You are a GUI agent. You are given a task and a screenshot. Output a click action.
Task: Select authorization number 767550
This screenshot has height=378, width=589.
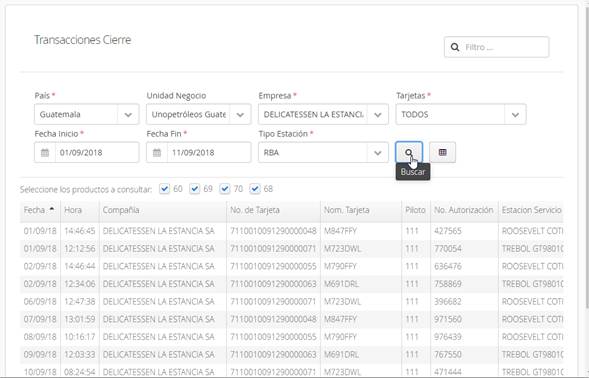tap(448, 354)
